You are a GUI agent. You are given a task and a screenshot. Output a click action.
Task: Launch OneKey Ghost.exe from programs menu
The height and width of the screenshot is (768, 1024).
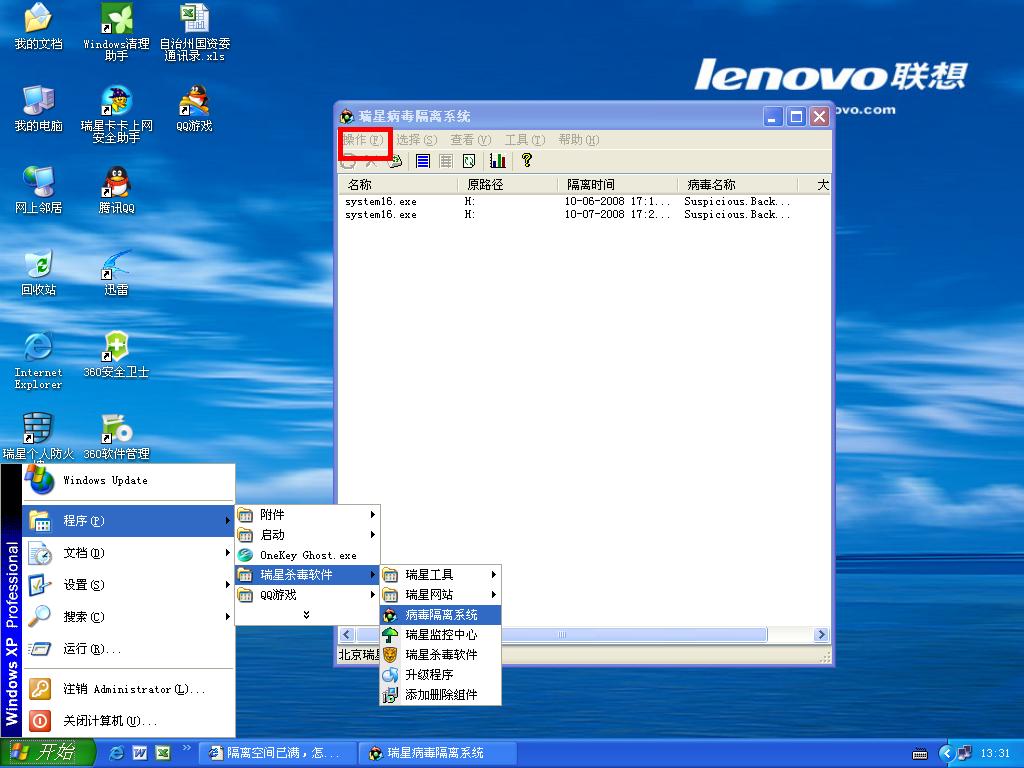[x=307, y=555]
